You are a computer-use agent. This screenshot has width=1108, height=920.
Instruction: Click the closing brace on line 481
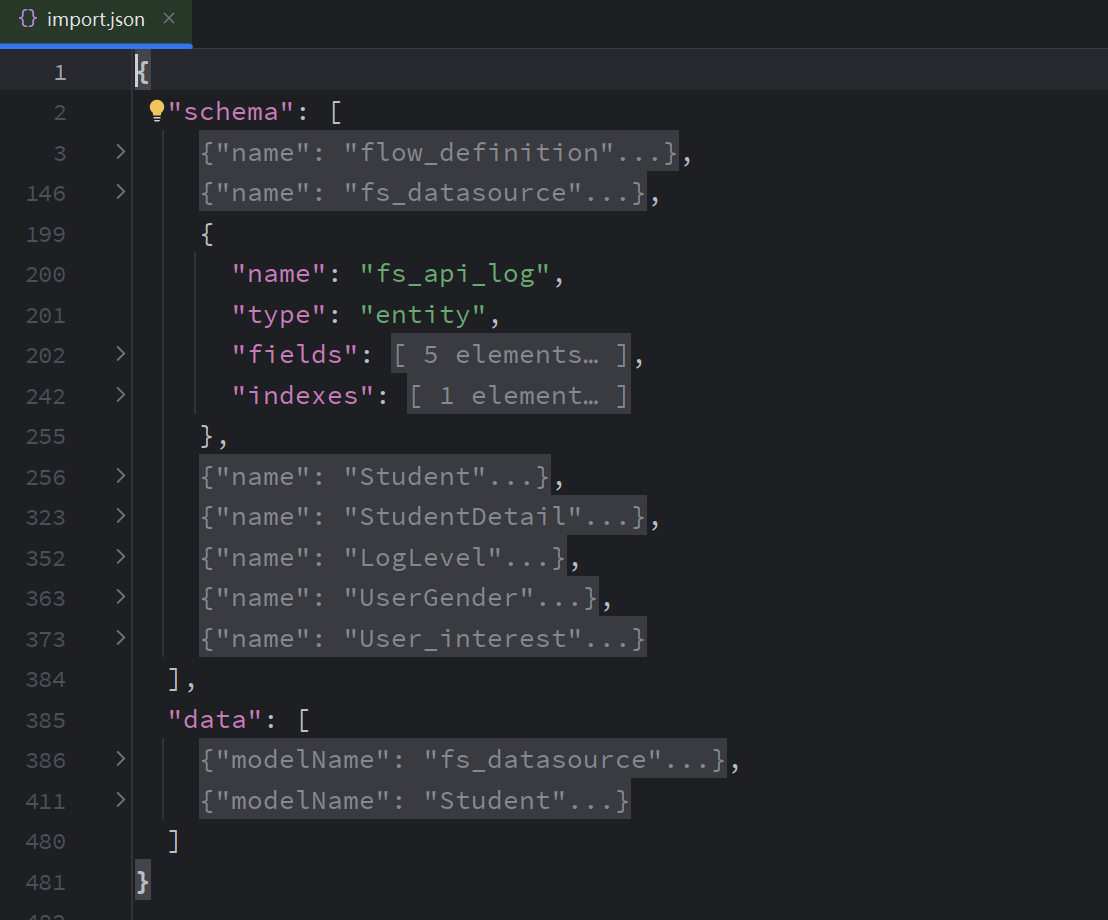(143, 881)
